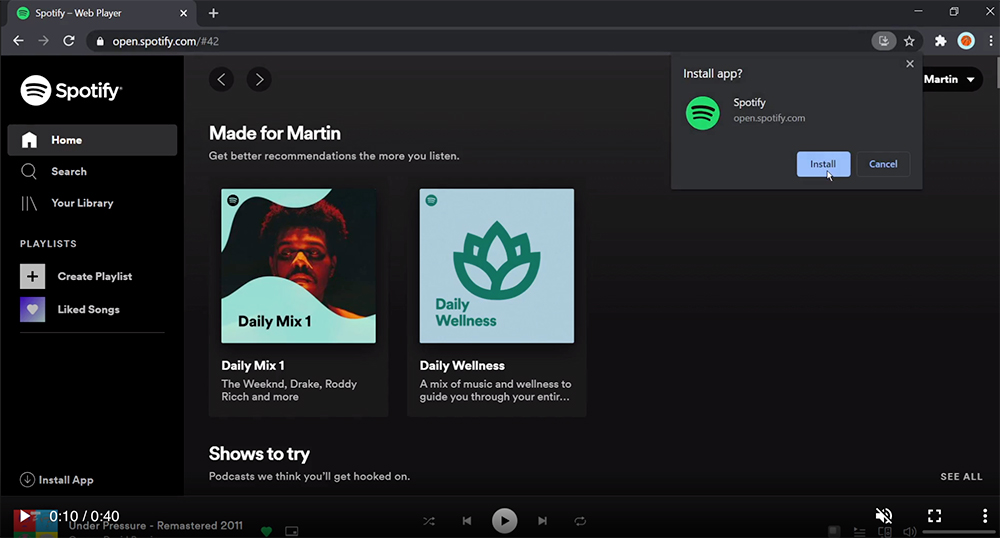Skip to previous track
Image resolution: width=1000 pixels, height=538 pixels.
click(x=467, y=521)
